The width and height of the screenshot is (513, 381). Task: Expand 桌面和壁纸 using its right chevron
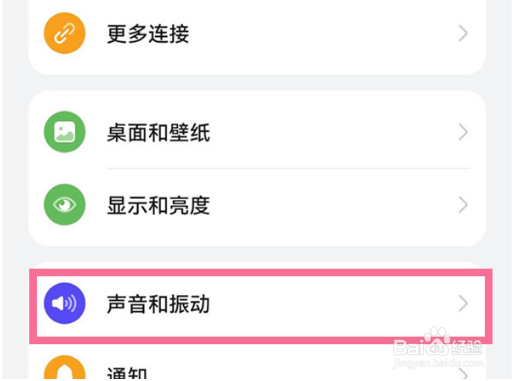463,132
